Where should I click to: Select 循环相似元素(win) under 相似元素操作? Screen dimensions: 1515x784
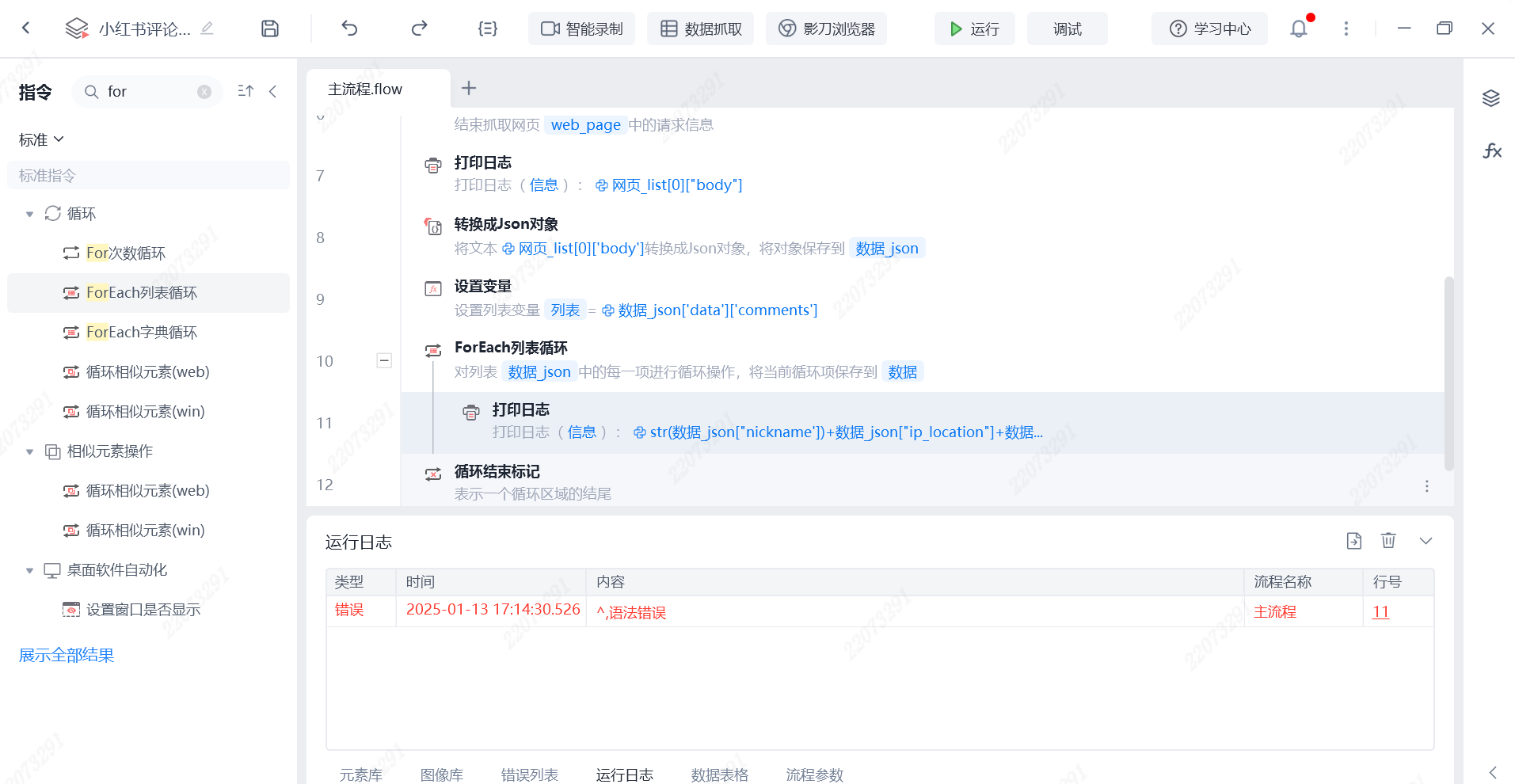[148, 531]
